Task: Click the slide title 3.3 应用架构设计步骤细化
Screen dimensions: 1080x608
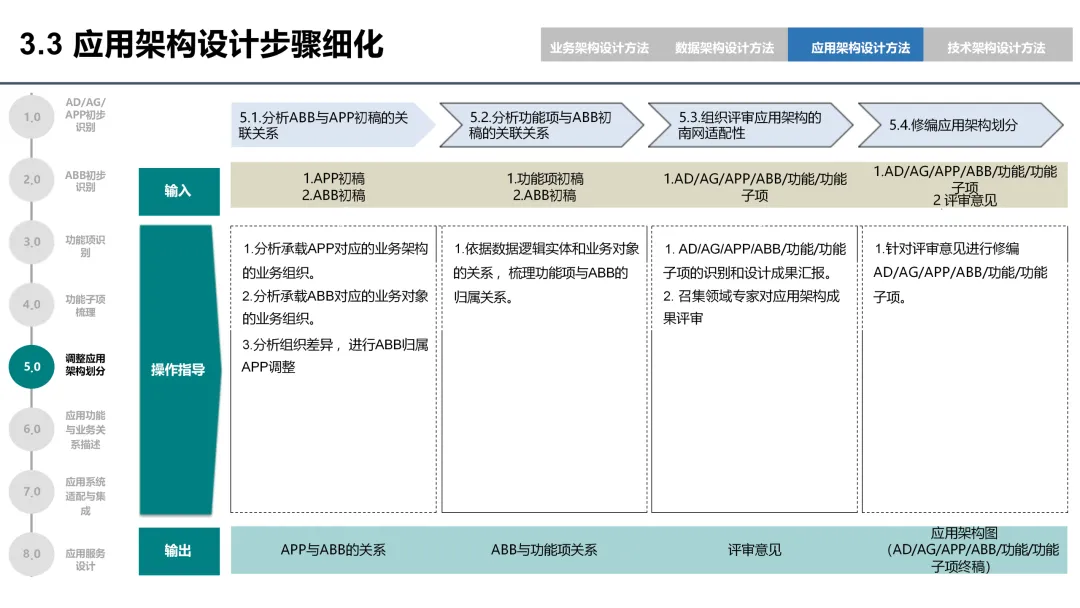Action: click(201, 45)
